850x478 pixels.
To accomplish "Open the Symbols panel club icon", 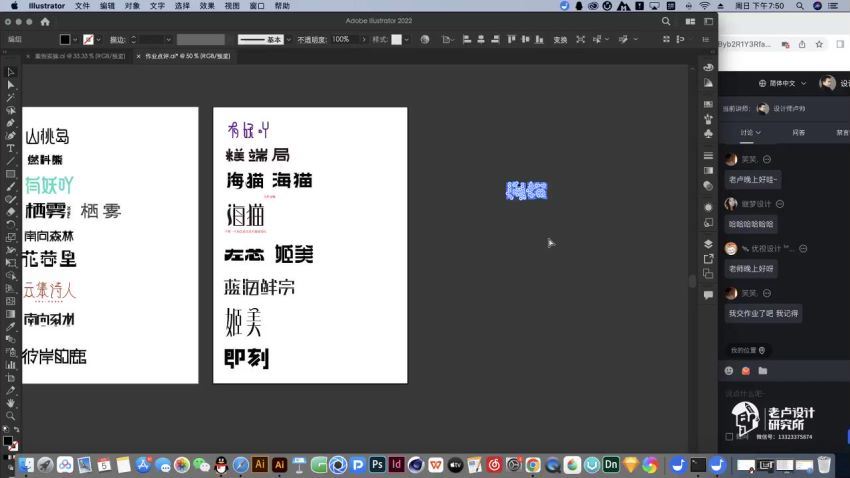I will [x=708, y=133].
